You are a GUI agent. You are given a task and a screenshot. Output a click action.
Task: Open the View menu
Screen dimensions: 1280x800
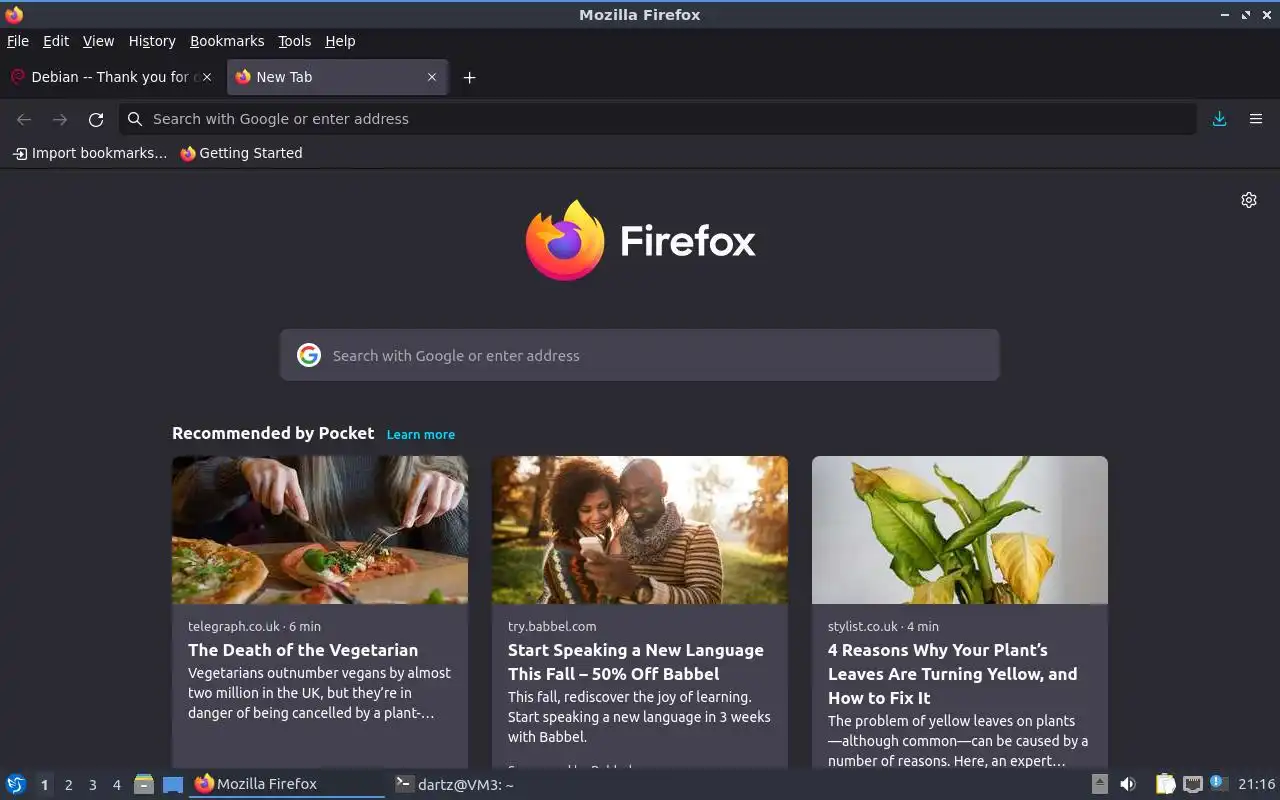coord(98,41)
